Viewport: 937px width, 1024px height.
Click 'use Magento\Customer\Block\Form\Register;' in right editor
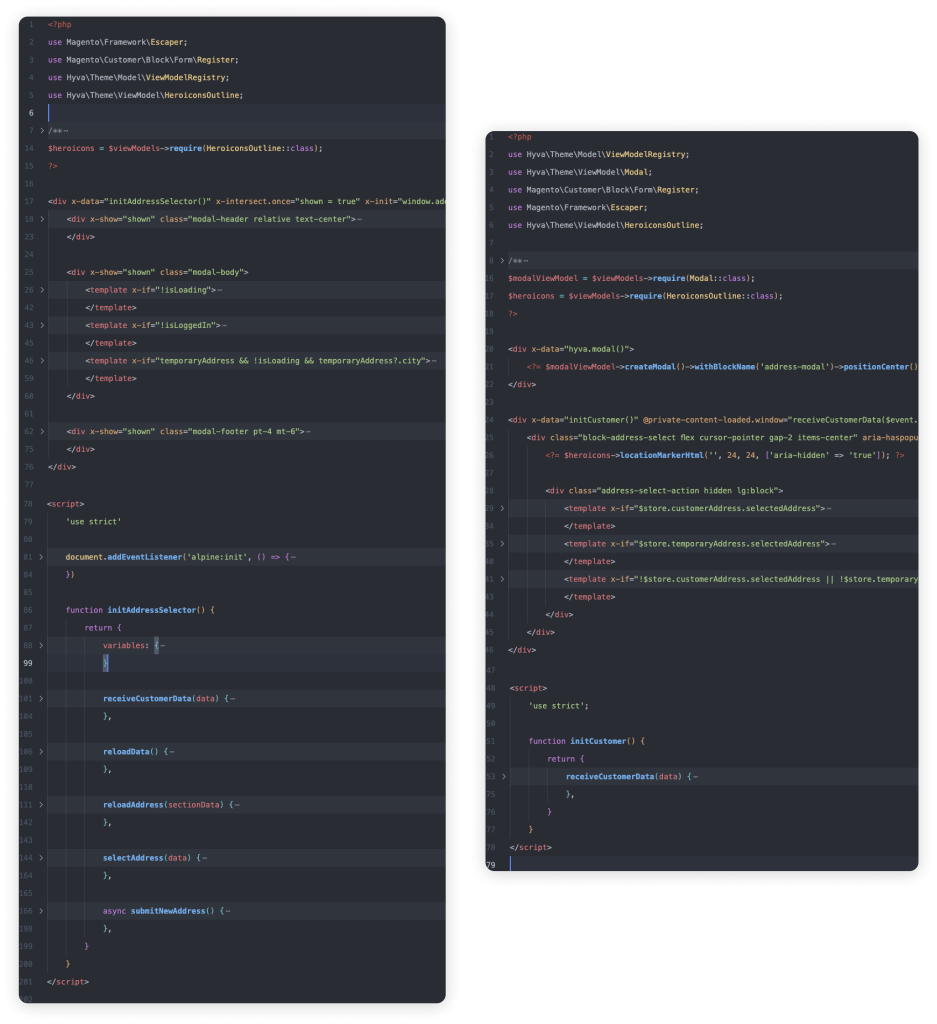click(x=603, y=189)
